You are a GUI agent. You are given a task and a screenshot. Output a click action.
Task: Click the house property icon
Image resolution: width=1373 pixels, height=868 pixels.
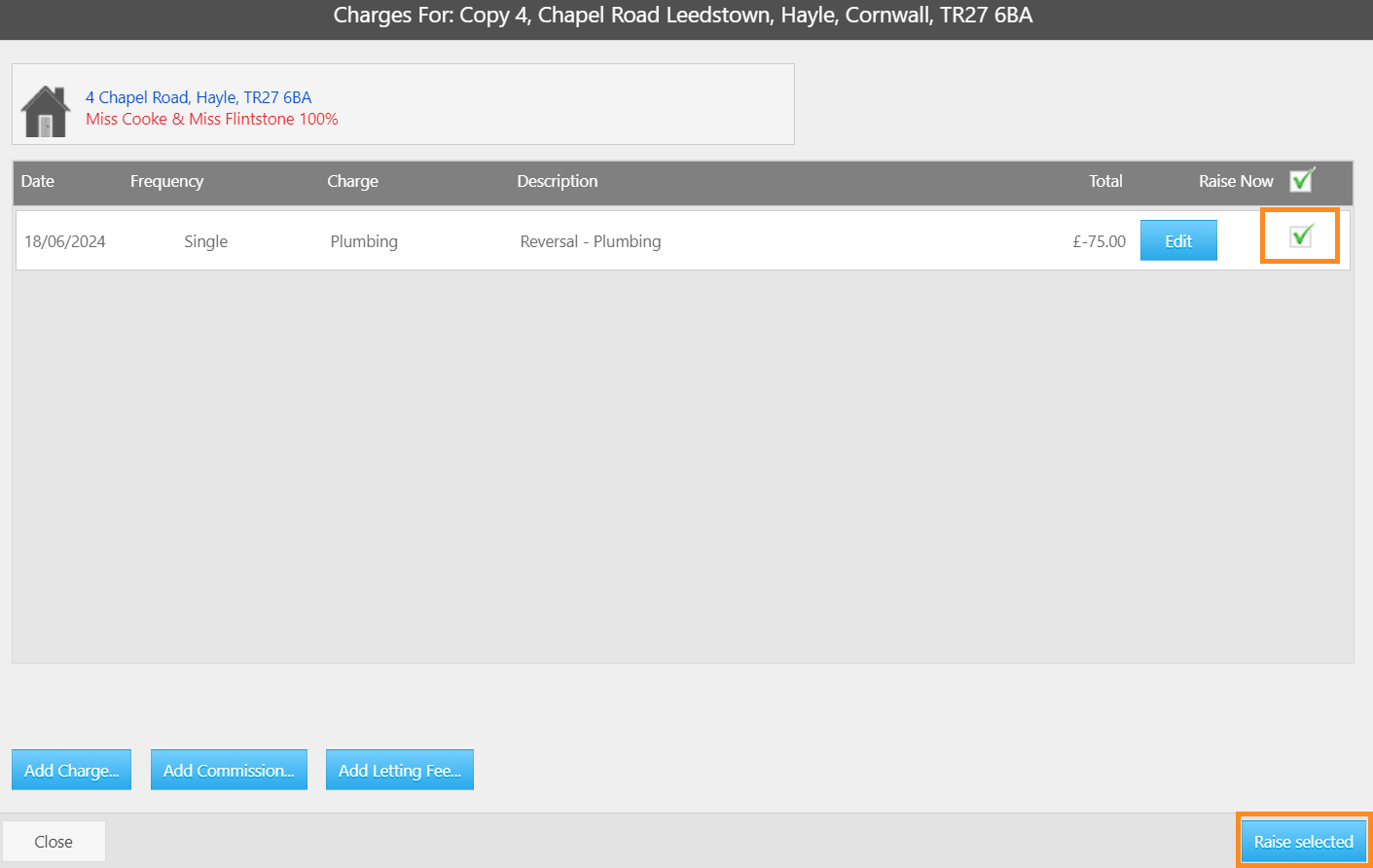coord(45,111)
